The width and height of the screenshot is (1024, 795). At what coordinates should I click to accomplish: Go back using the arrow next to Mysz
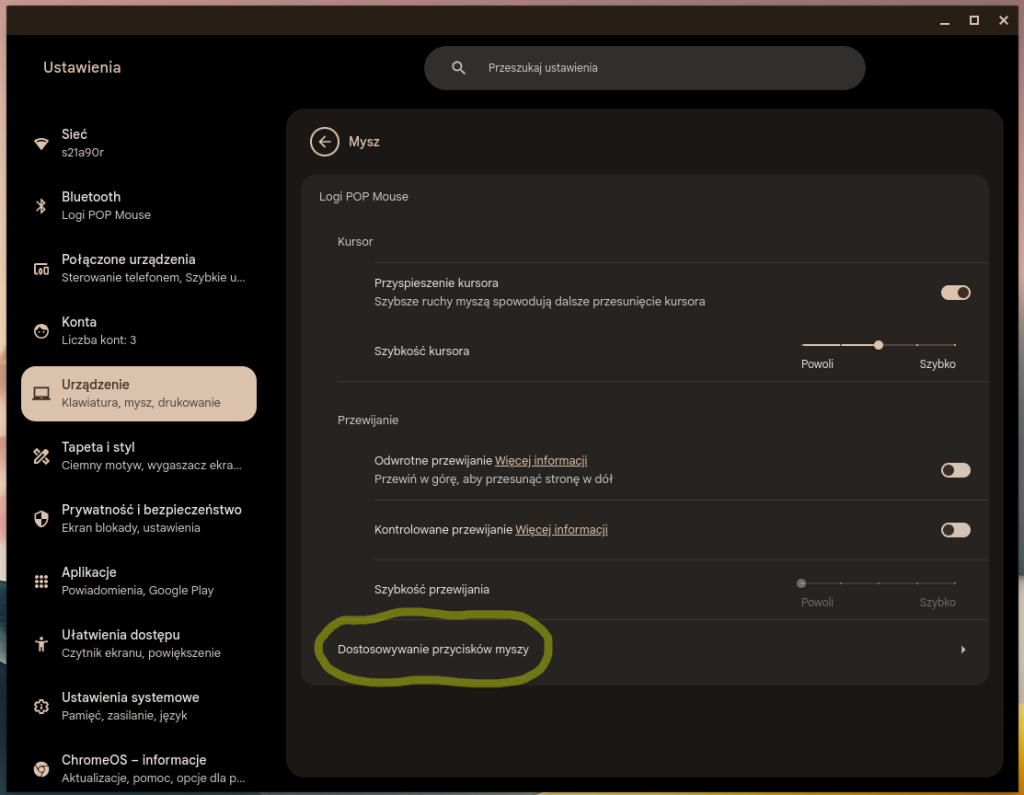click(x=325, y=142)
